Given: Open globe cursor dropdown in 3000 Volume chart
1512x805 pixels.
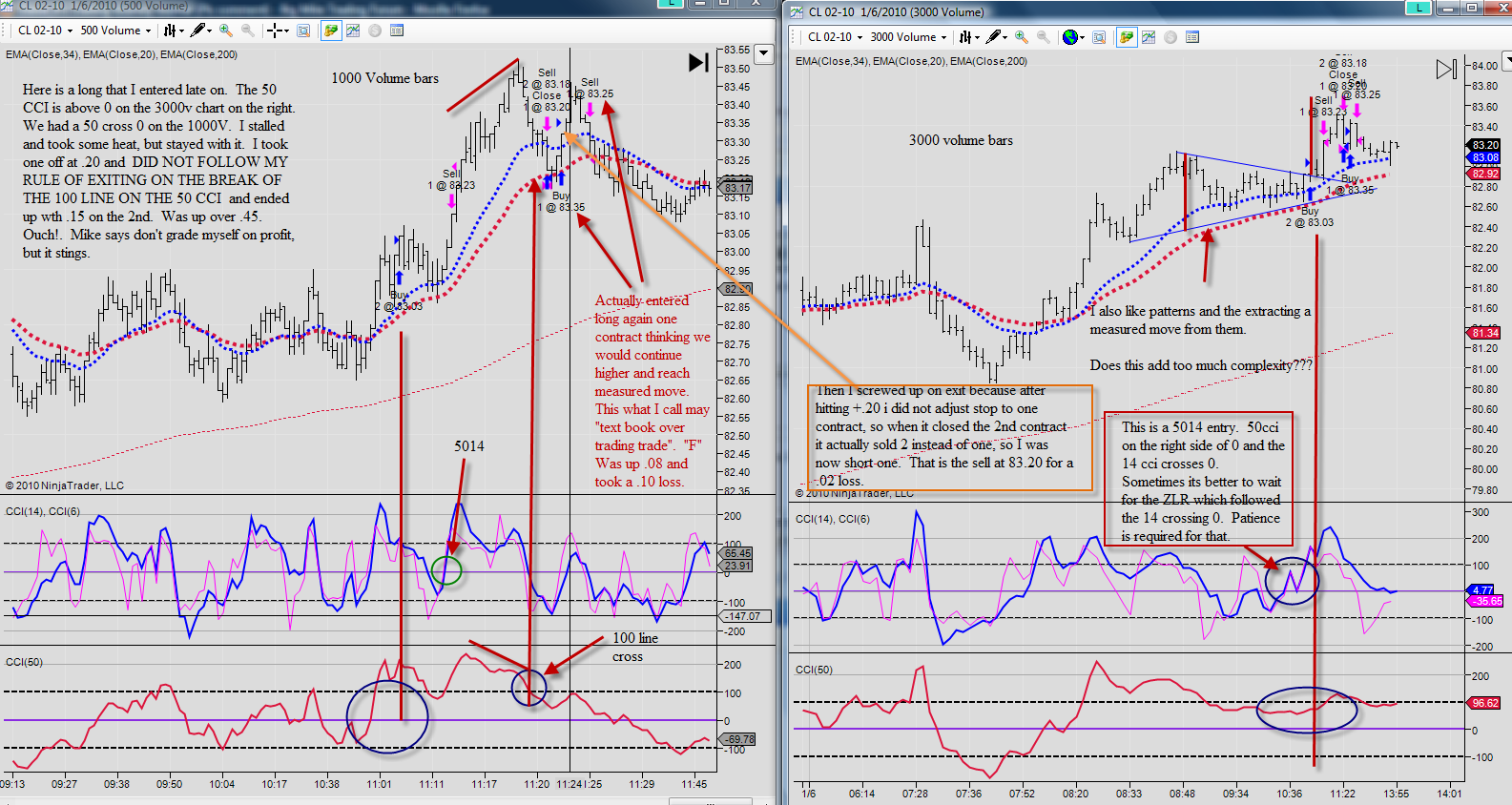Looking at the screenshot, I should (x=1074, y=37).
